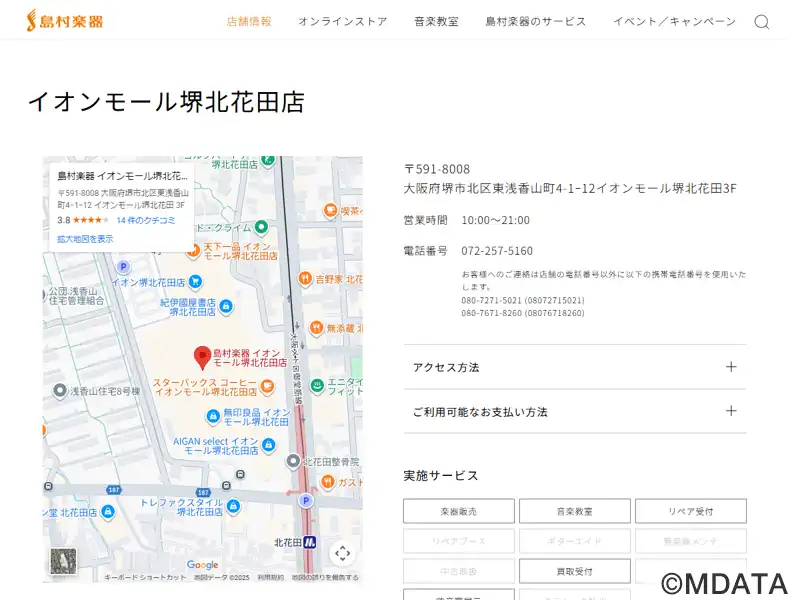
Task: Open the イベント／キャンペーン menu
Action: click(x=674, y=22)
